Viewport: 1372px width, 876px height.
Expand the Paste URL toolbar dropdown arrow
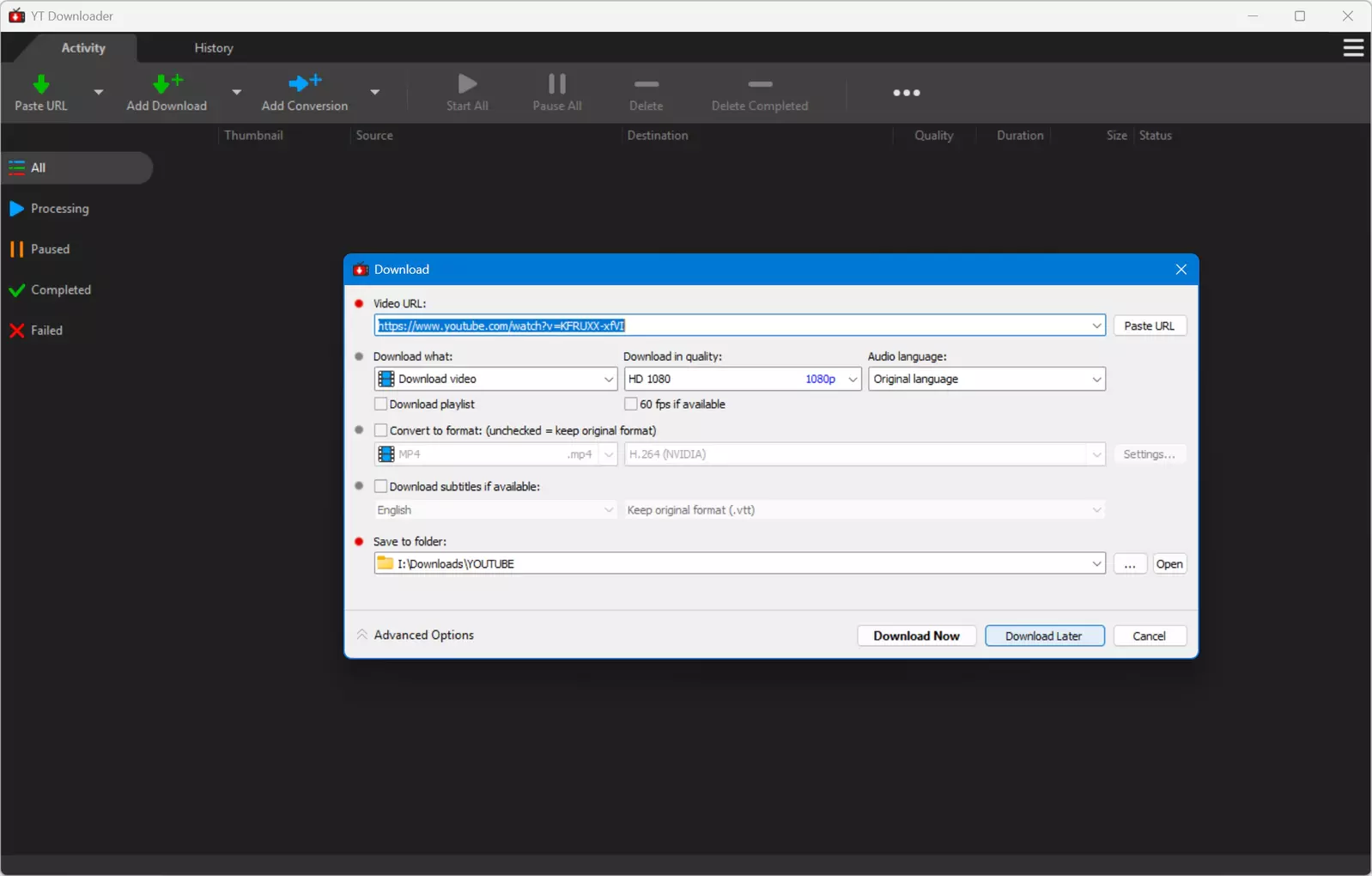point(99,92)
